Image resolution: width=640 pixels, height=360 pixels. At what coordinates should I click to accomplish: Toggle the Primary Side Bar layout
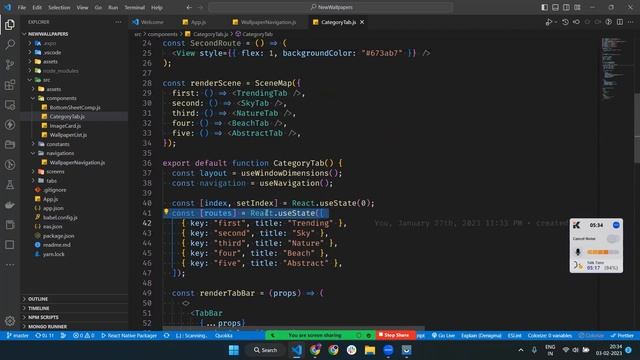(x=544, y=7)
